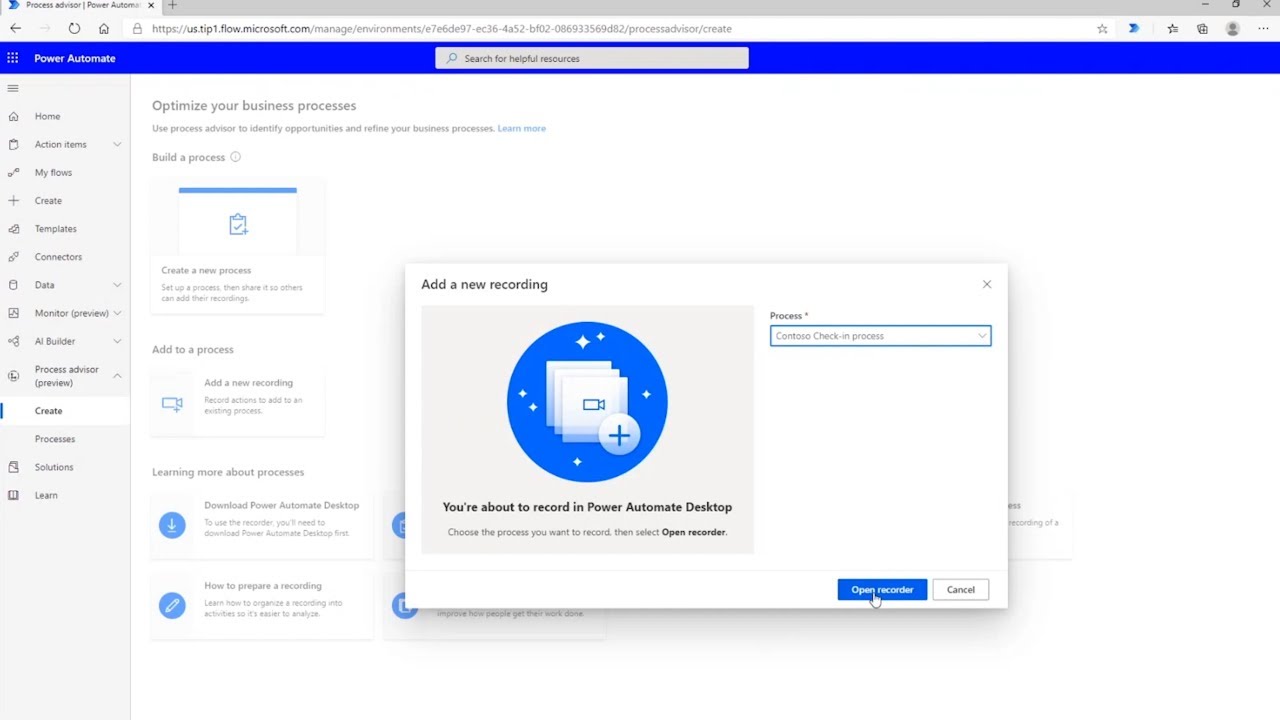Bookmark this page with the star icon
The height and width of the screenshot is (720, 1280).
click(1102, 29)
